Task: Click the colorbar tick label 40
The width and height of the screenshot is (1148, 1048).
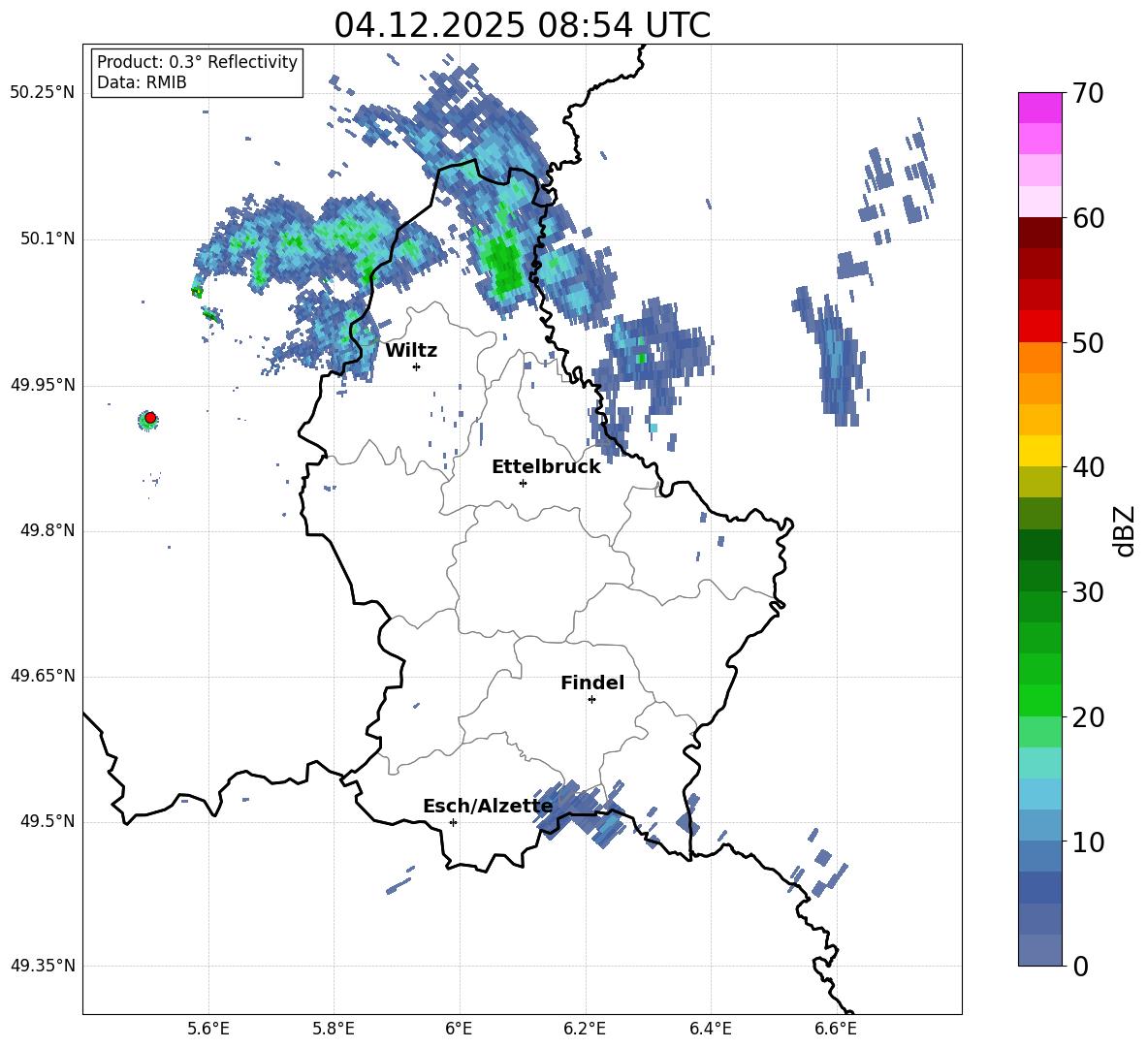Action: click(1088, 467)
